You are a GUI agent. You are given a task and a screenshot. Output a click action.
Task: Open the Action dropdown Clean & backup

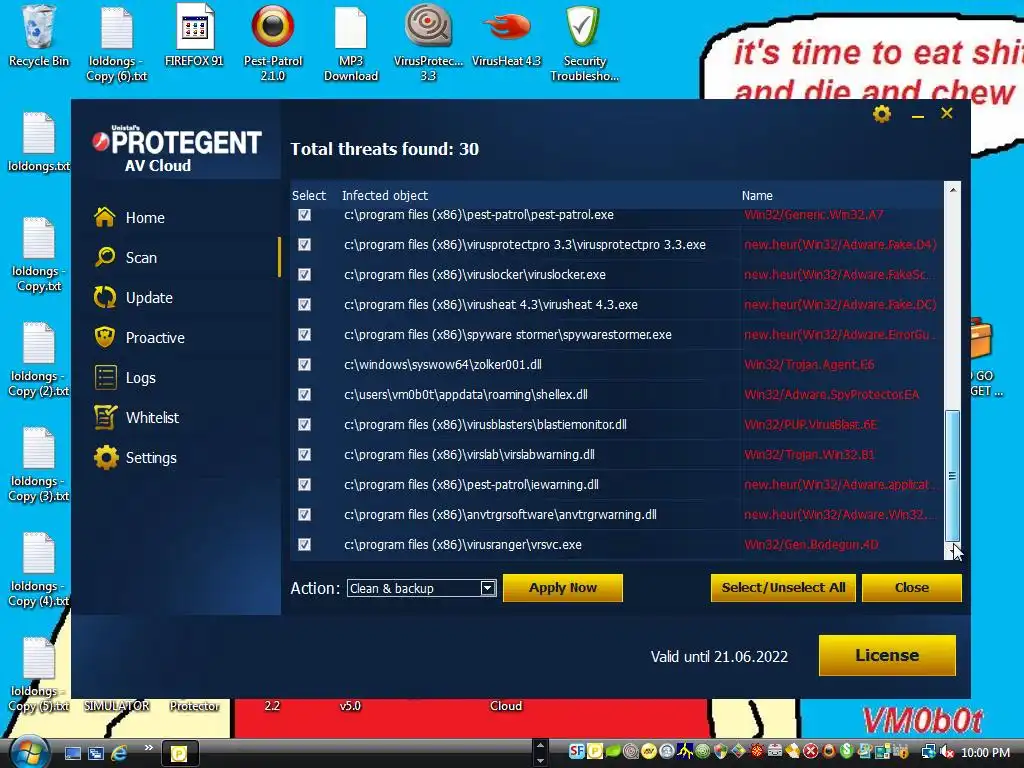coord(421,588)
